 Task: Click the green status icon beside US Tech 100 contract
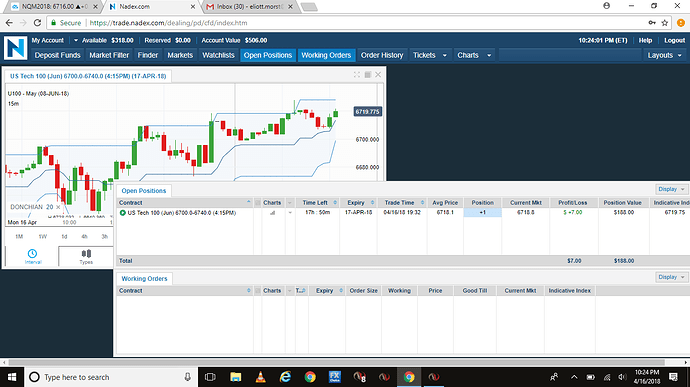click(x=123, y=213)
